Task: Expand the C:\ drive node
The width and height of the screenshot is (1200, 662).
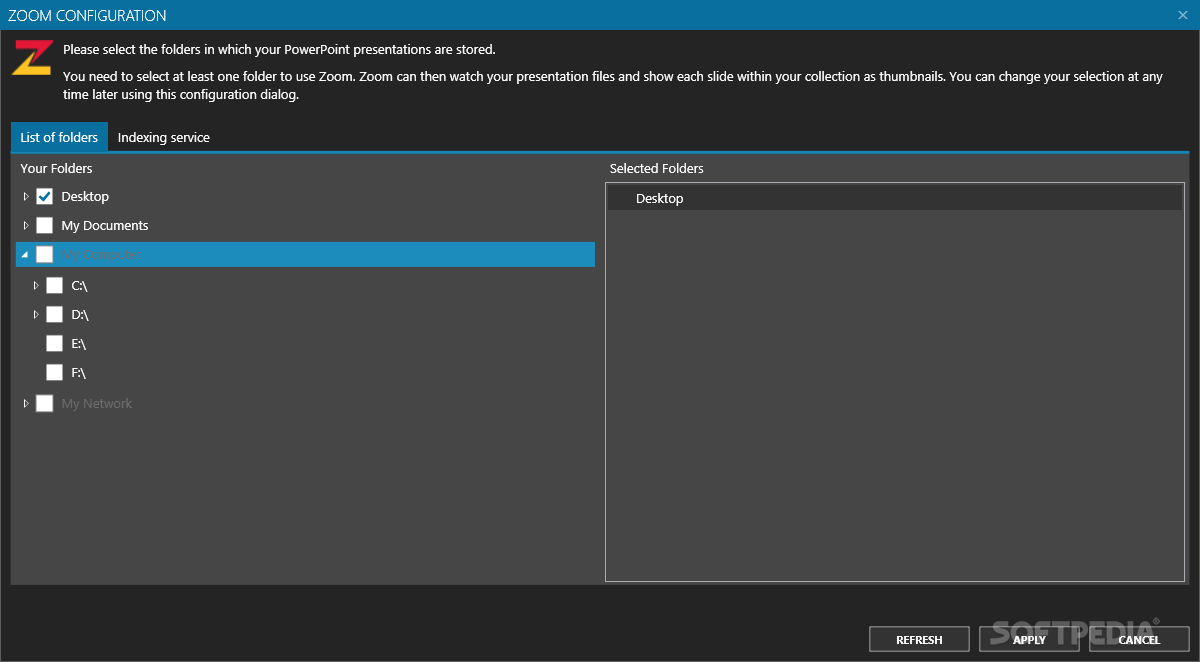Action: [x=36, y=286]
